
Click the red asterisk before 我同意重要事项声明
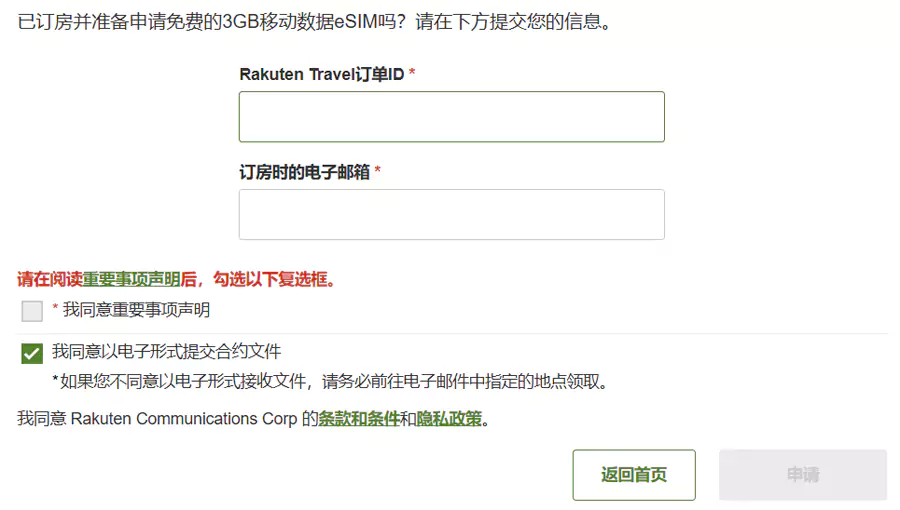55,310
